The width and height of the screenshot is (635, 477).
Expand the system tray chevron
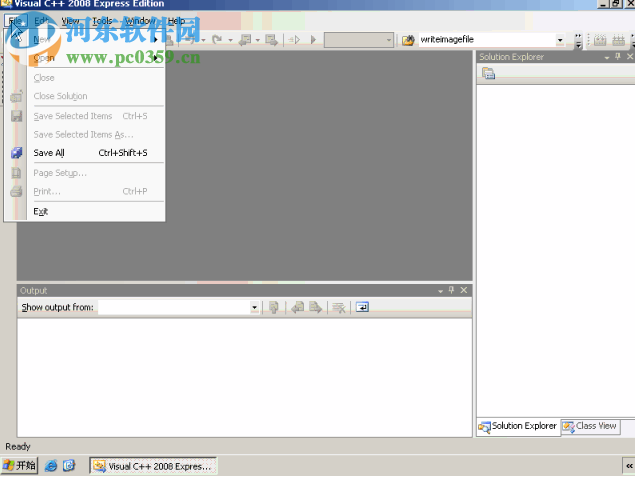click(x=629, y=466)
